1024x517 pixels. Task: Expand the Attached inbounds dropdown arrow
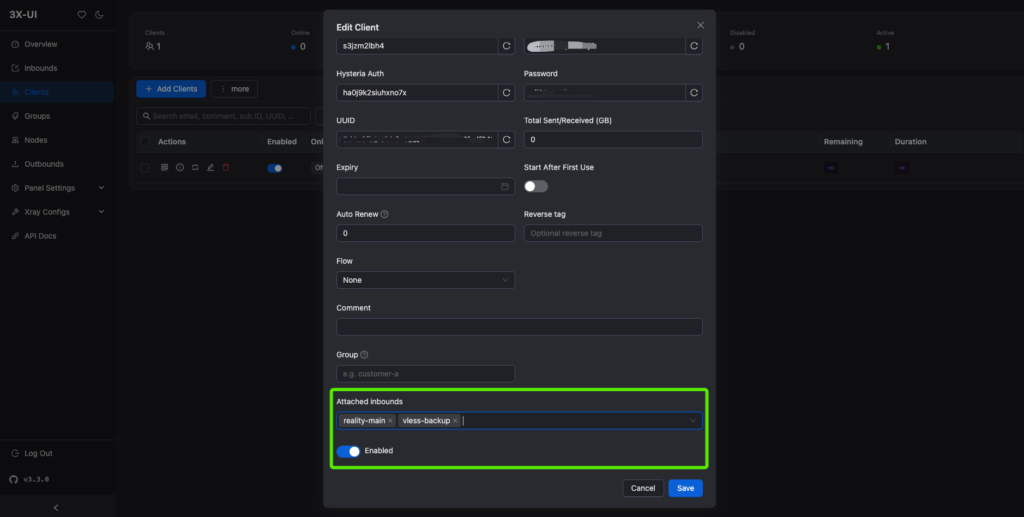pyautogui.click(x=693, y=421)
